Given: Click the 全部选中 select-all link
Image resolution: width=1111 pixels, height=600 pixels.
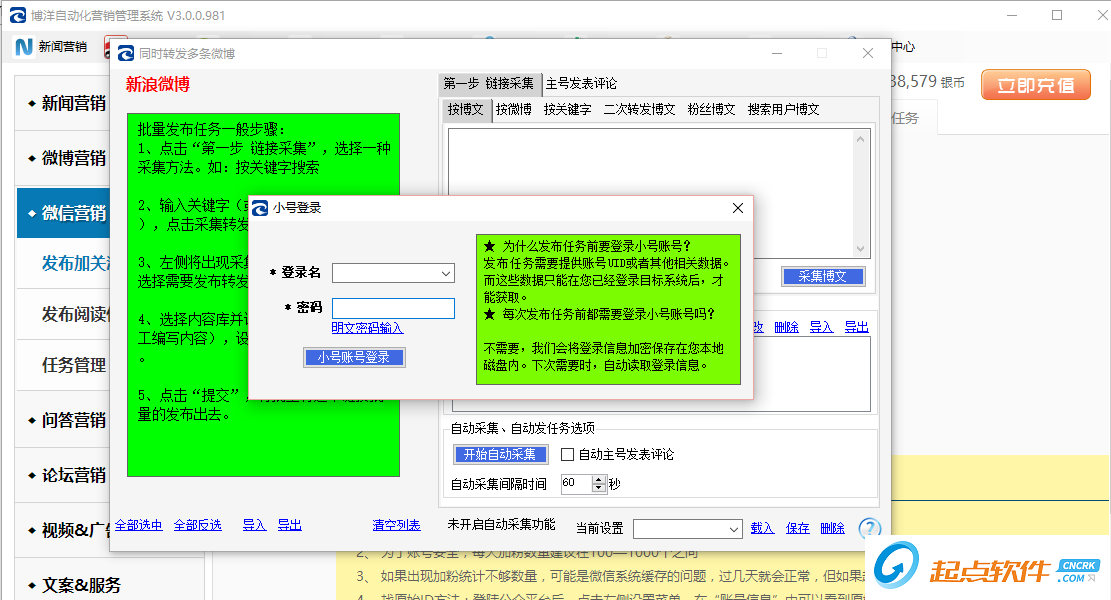Looking at the screenshot, I should point(139,525).
